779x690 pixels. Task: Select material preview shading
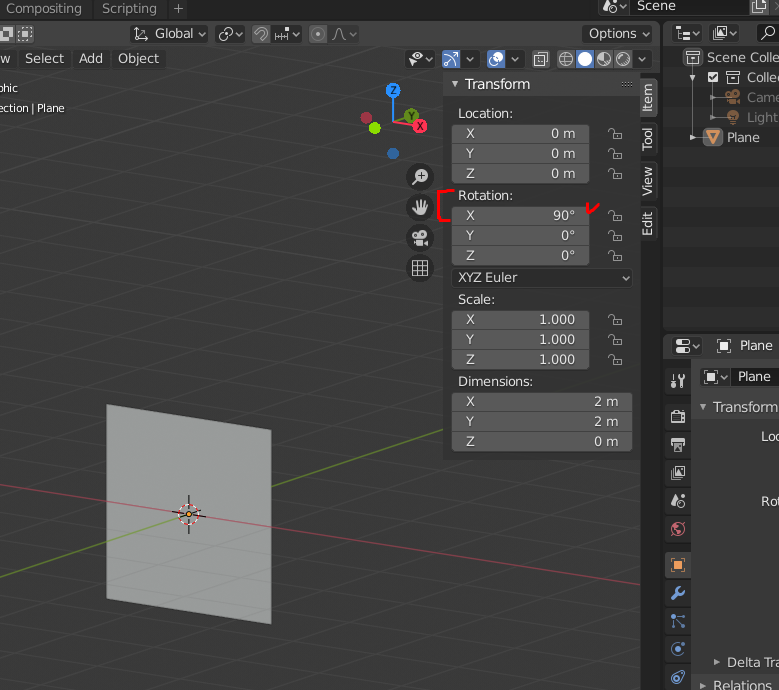604,59
